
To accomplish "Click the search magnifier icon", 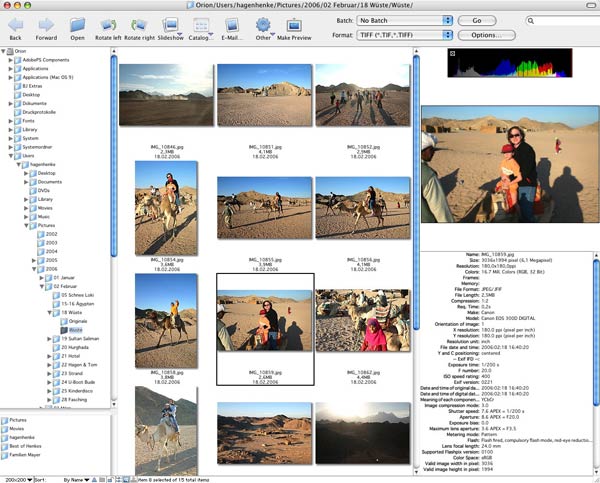I will click(530, 21).
